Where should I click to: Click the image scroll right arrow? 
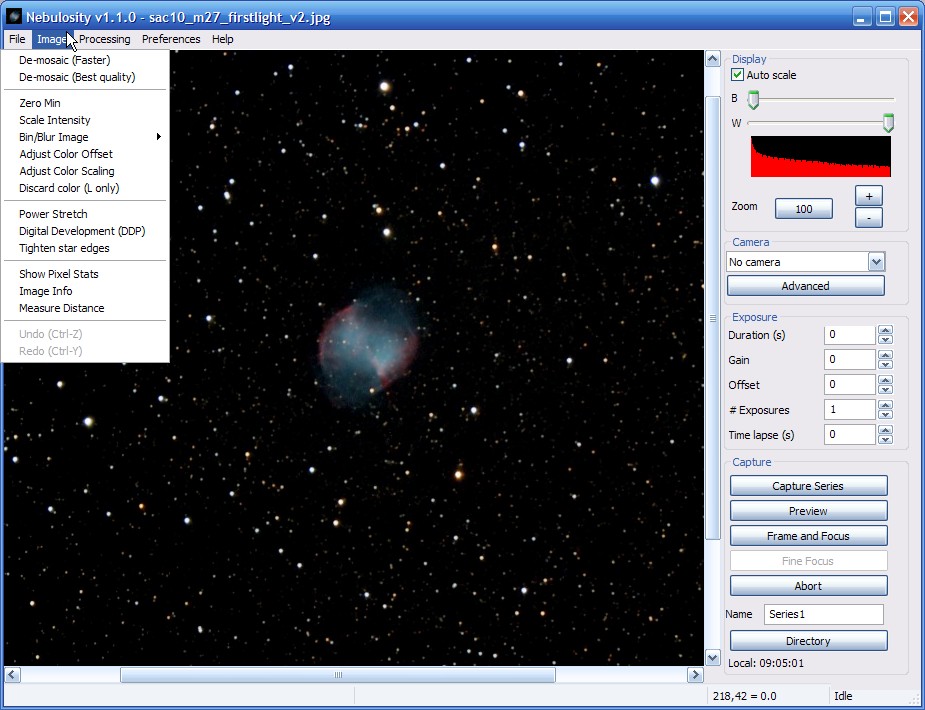point(695,675)
